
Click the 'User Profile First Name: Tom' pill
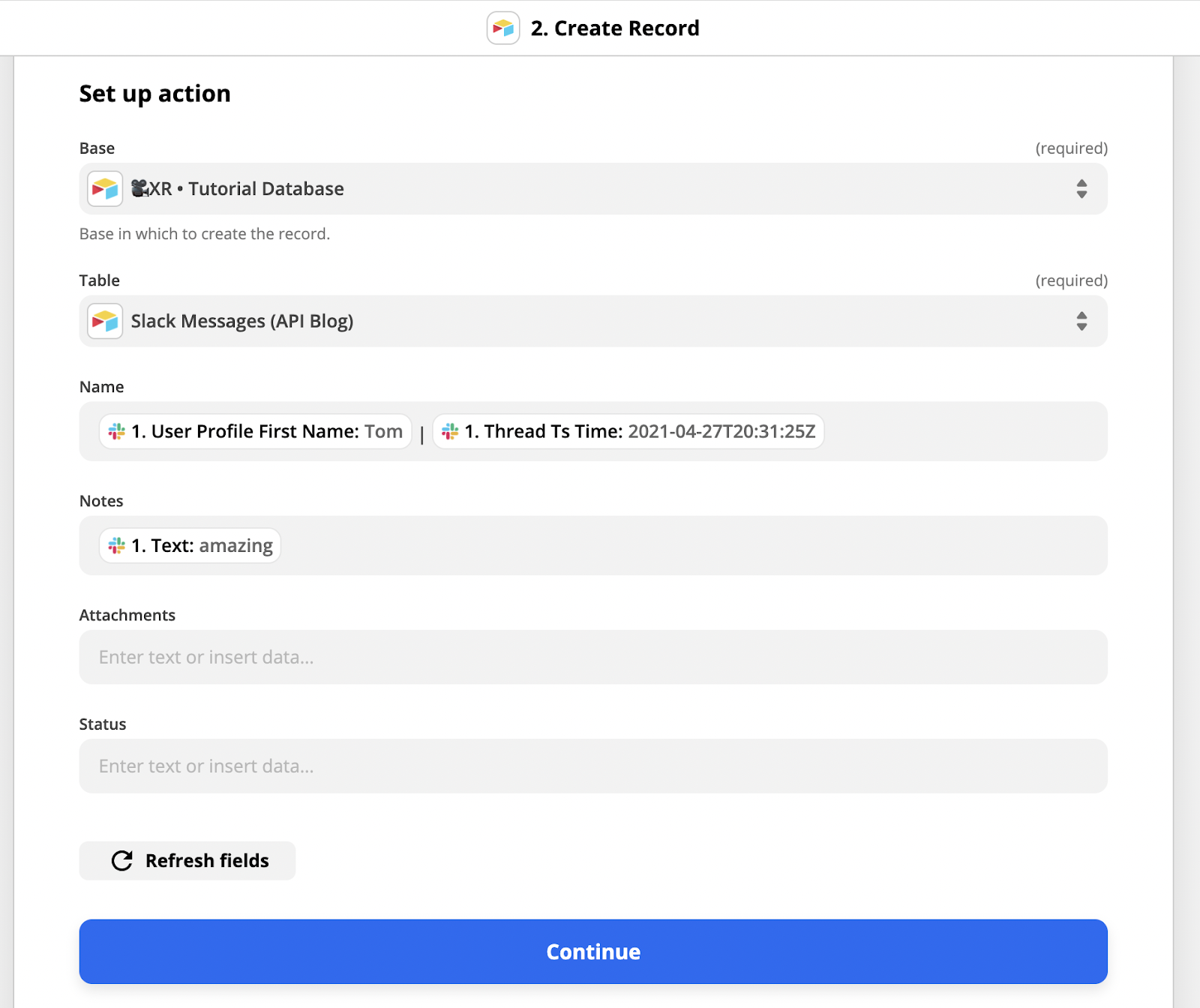click(256, 431)
